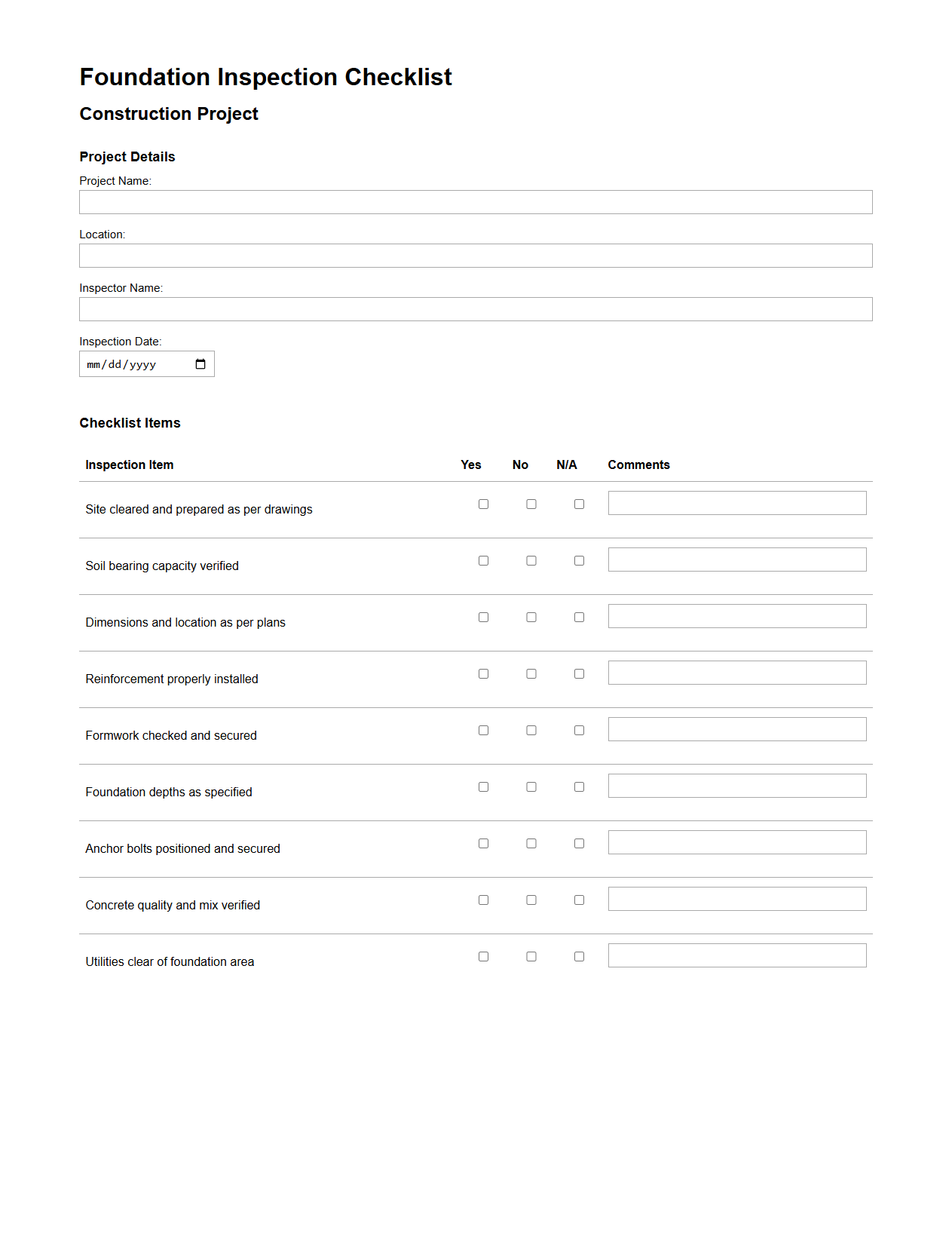Click comments box for reinforcement row
Image resolution: width=952 pixels, height=1257 pixels.
[x=737, y=672]
